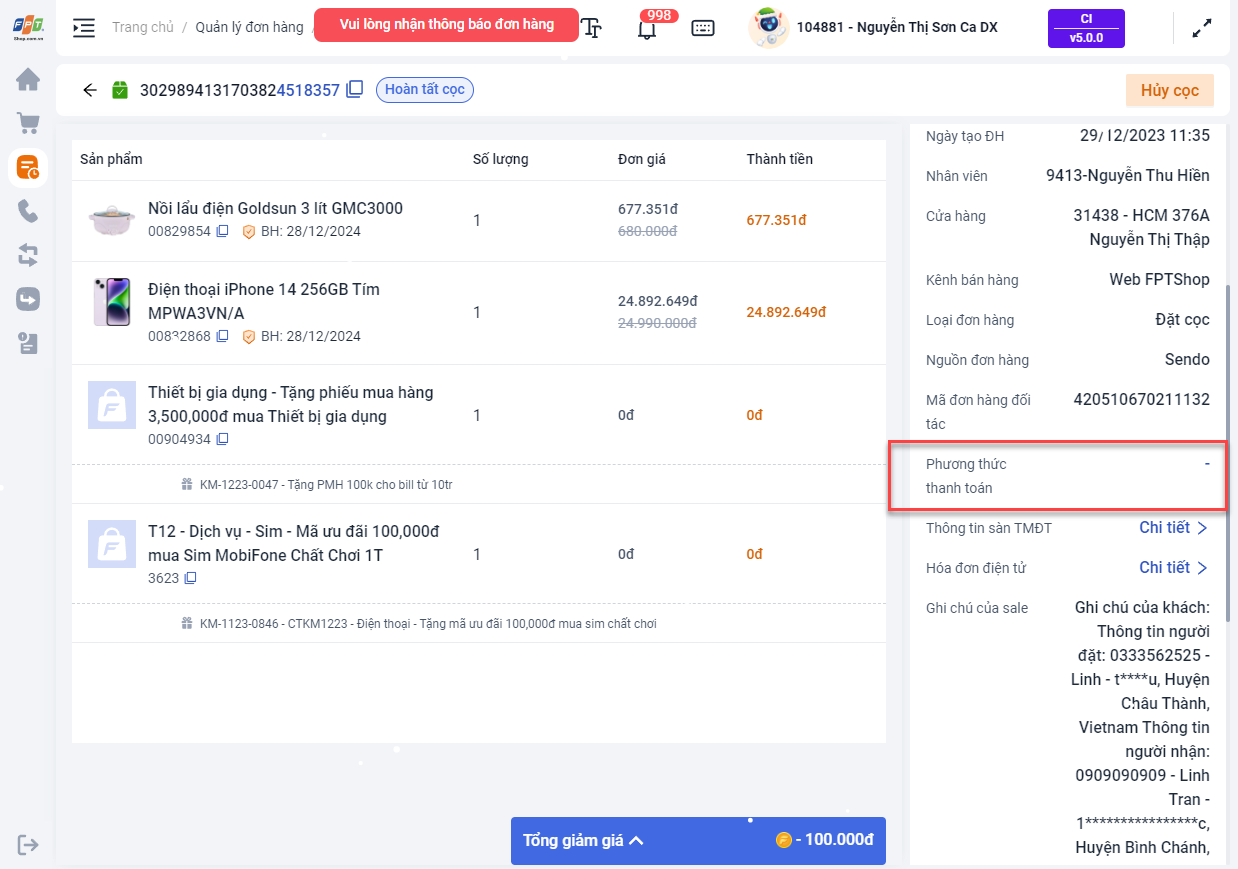Go back using the left arrow button
Viewport: 1238px width, 869px height.
coord(90,90)
